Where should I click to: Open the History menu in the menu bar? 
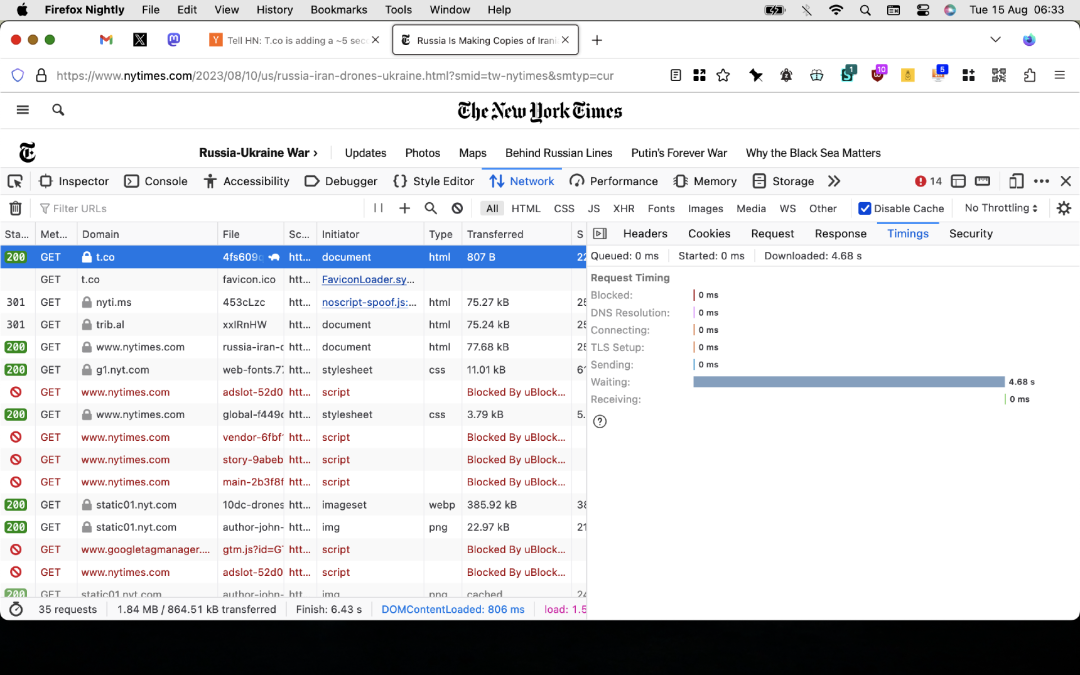click(274, 10)
